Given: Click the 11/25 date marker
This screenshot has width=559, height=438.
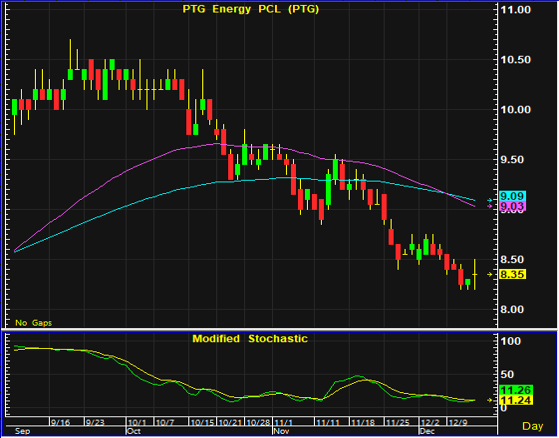Looking at the screenshot, I should click(x=398, y=422).
